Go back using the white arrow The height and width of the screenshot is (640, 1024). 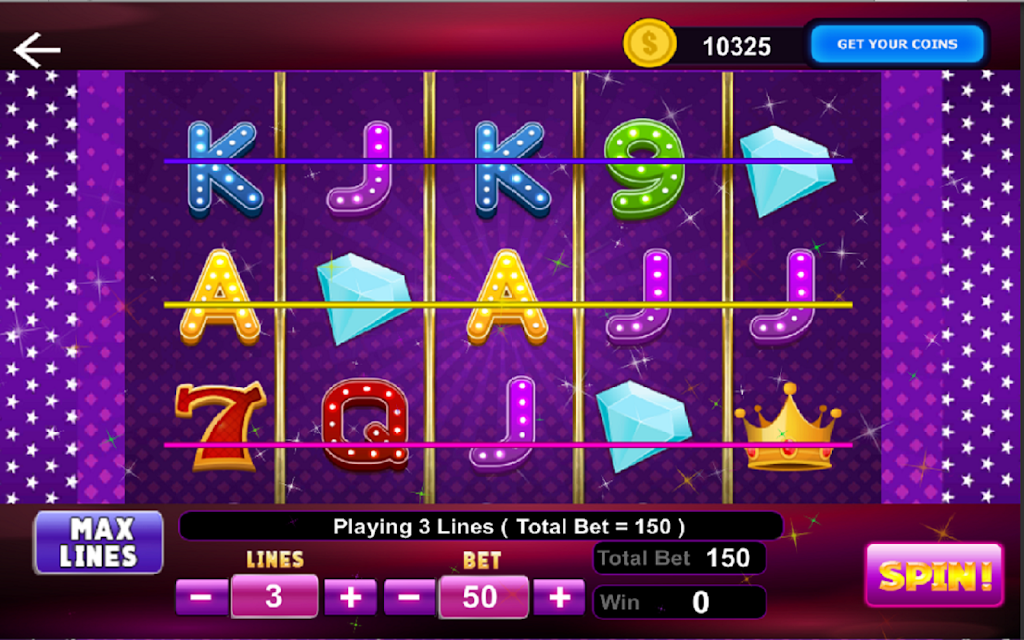37,50
